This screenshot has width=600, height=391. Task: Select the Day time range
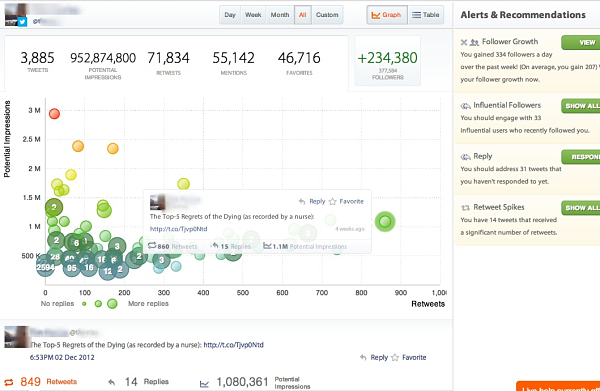(x=230, y=15)
